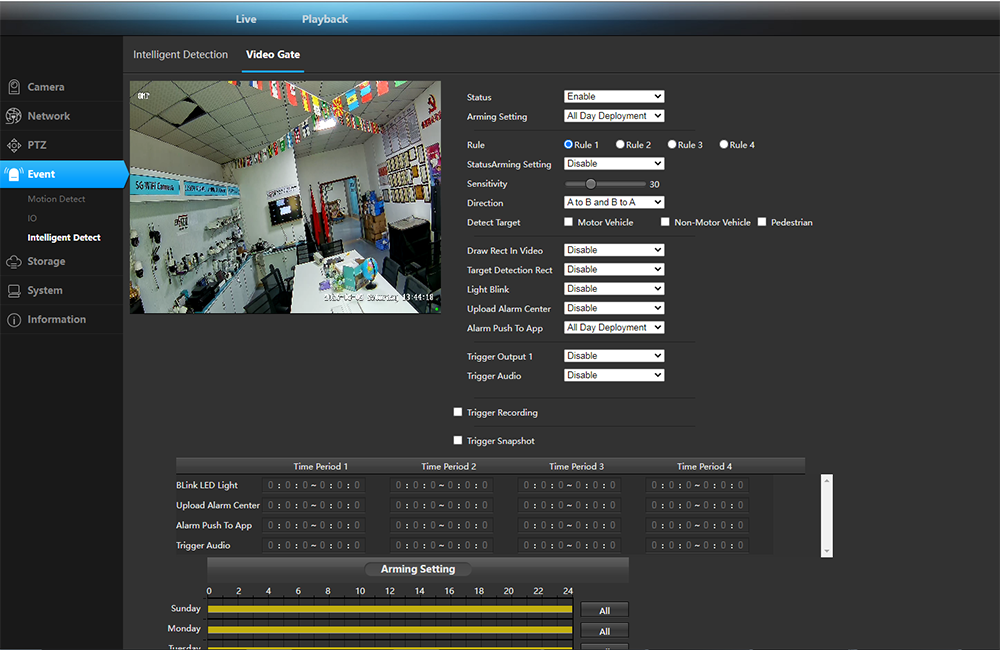1000x650 pixels.
Task: Open Storage via cloud icon
Action: [x=14, y=262]
